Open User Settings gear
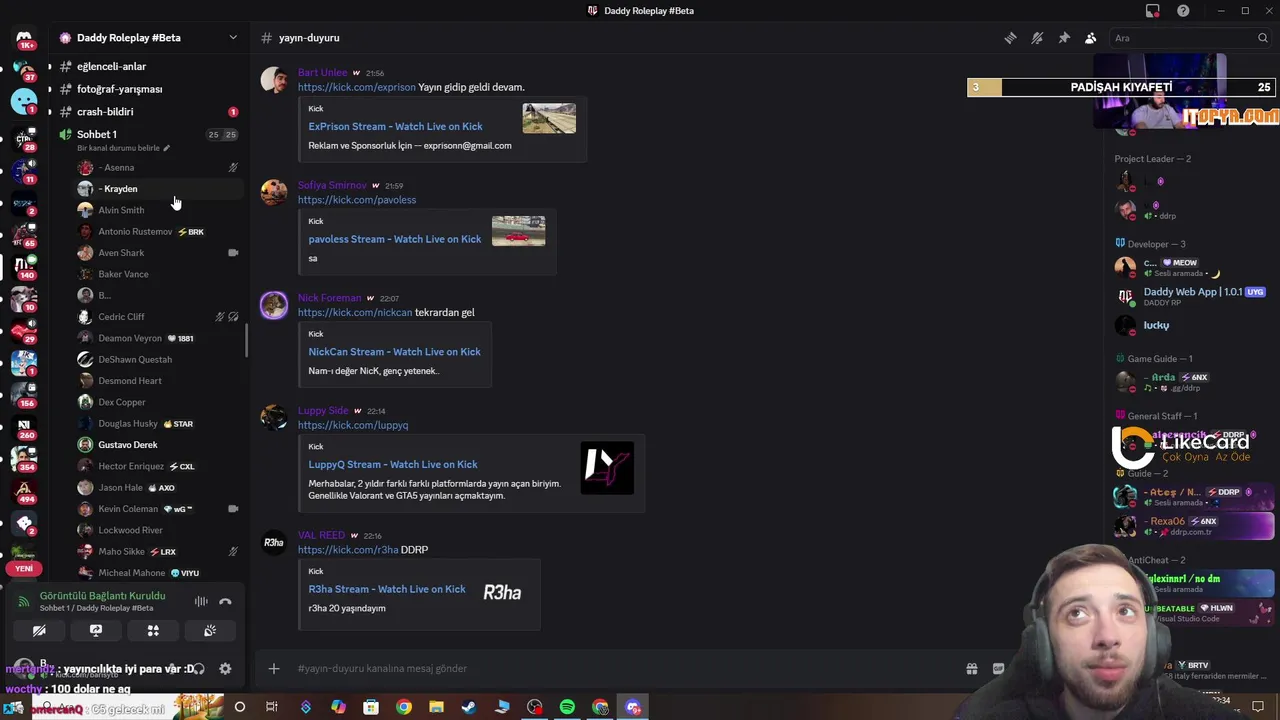 225,669
